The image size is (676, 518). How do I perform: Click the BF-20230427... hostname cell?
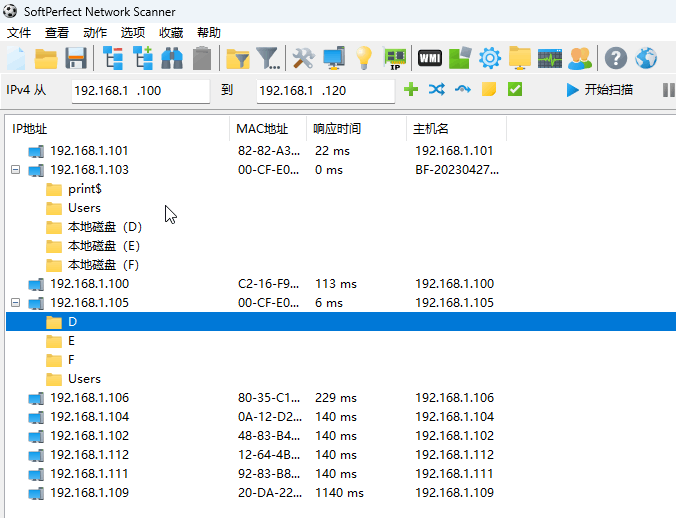pos(457,170)
